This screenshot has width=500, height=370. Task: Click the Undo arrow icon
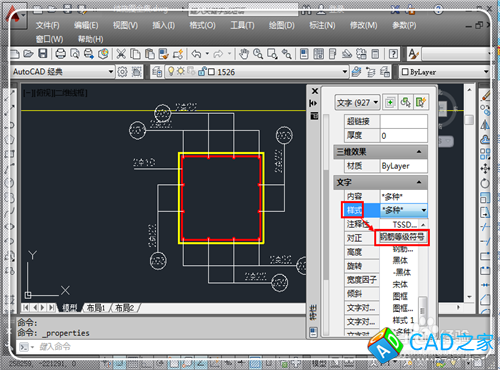196,54
